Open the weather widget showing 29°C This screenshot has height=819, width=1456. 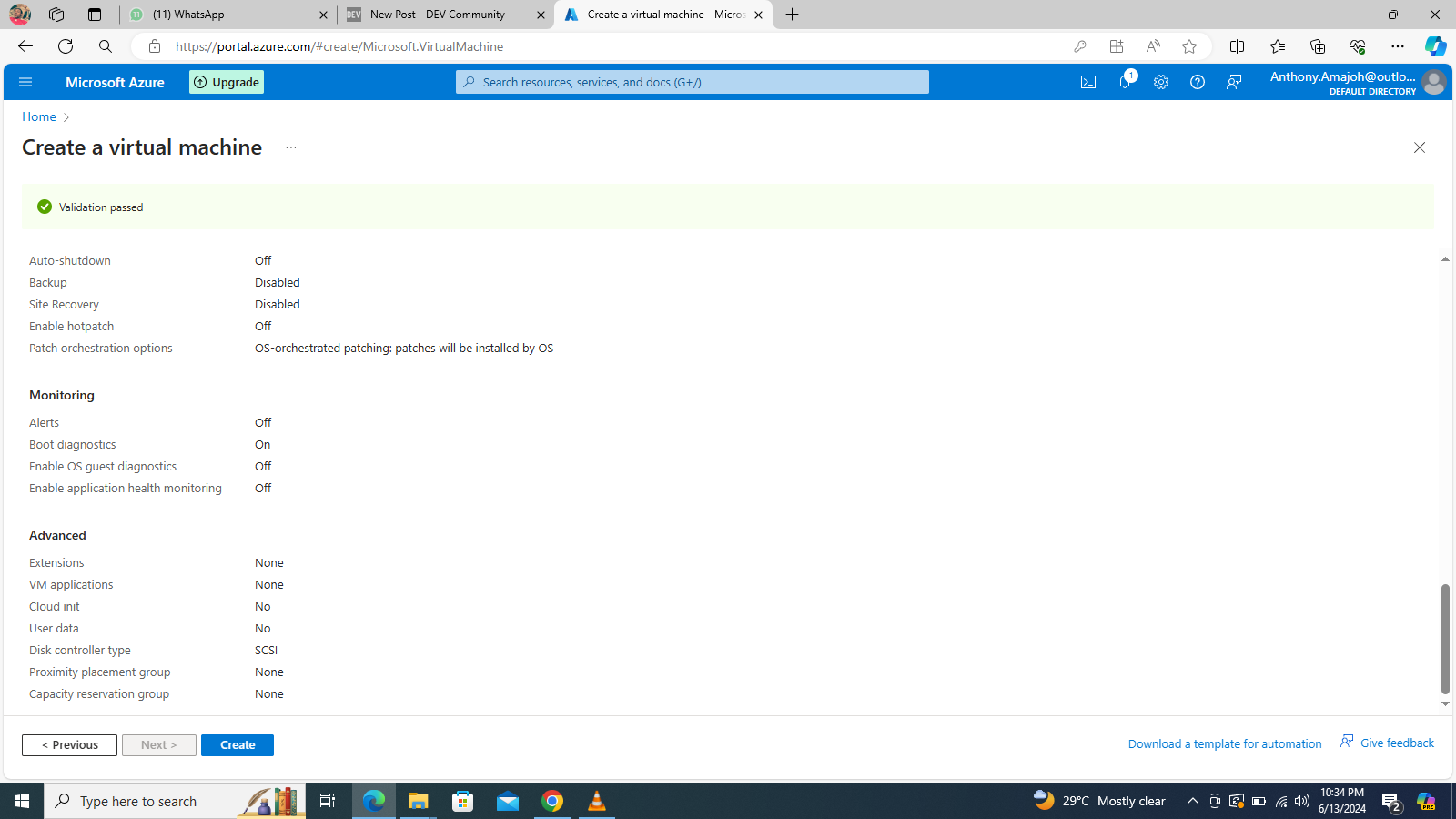(1099, 801)
